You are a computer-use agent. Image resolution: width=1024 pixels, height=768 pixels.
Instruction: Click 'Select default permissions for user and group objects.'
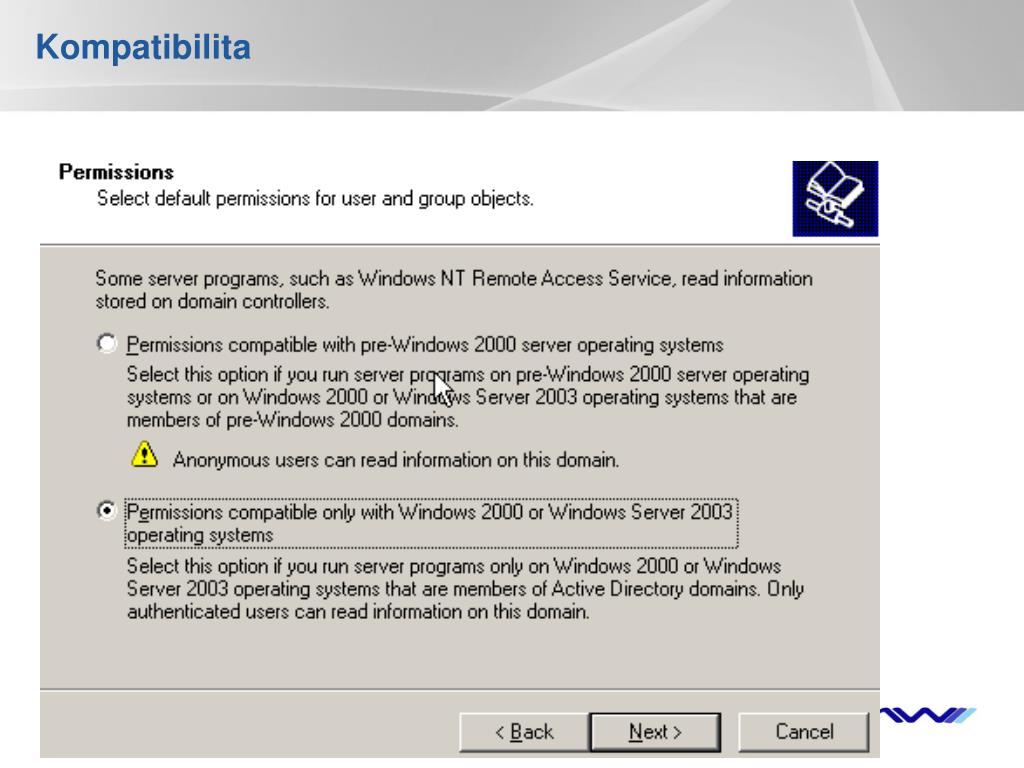coord(315,199)
